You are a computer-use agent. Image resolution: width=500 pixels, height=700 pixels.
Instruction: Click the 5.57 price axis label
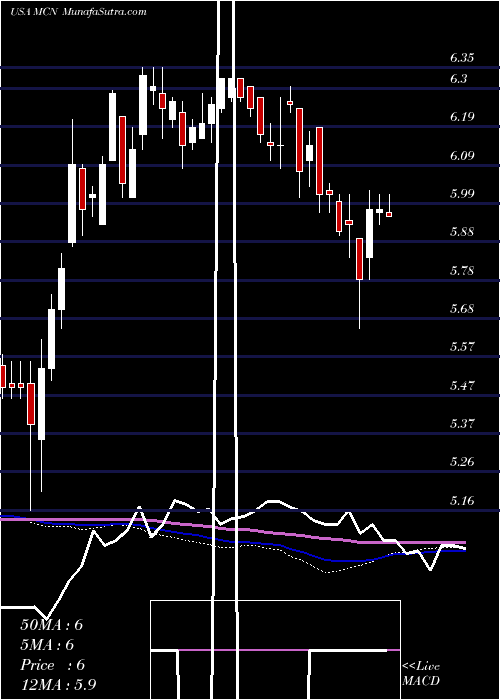point(462,346)
